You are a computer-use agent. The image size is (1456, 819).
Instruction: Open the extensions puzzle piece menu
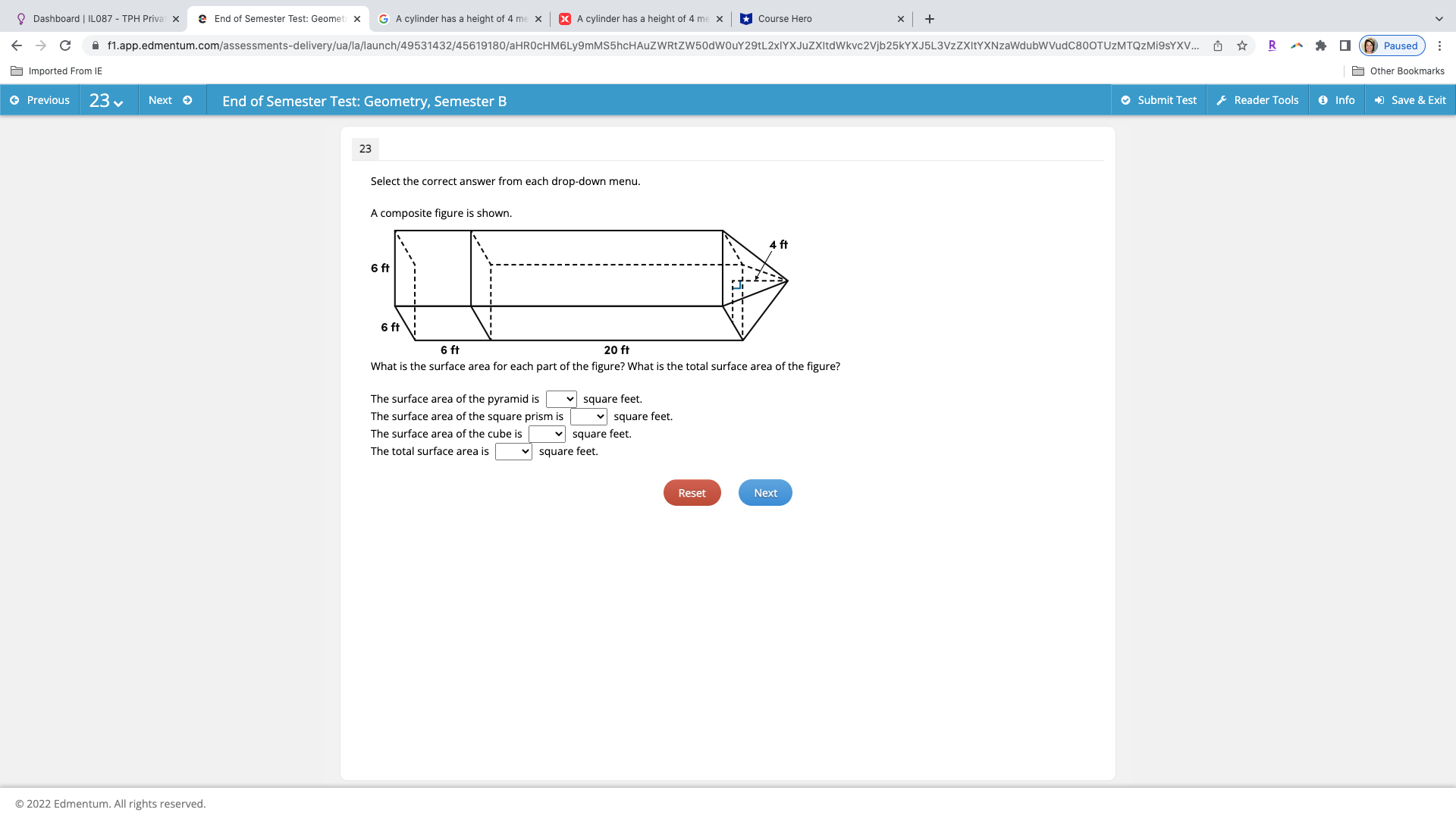tap(1321, 45)
